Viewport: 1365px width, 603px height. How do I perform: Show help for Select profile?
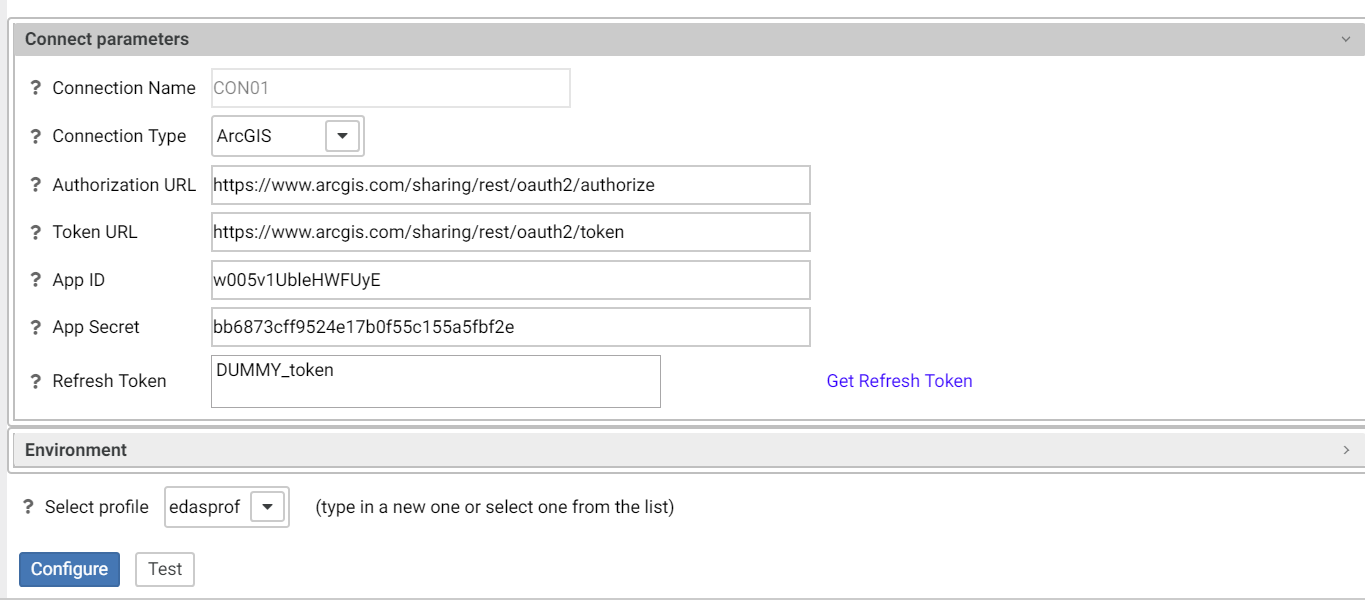(x=29, y=507)
